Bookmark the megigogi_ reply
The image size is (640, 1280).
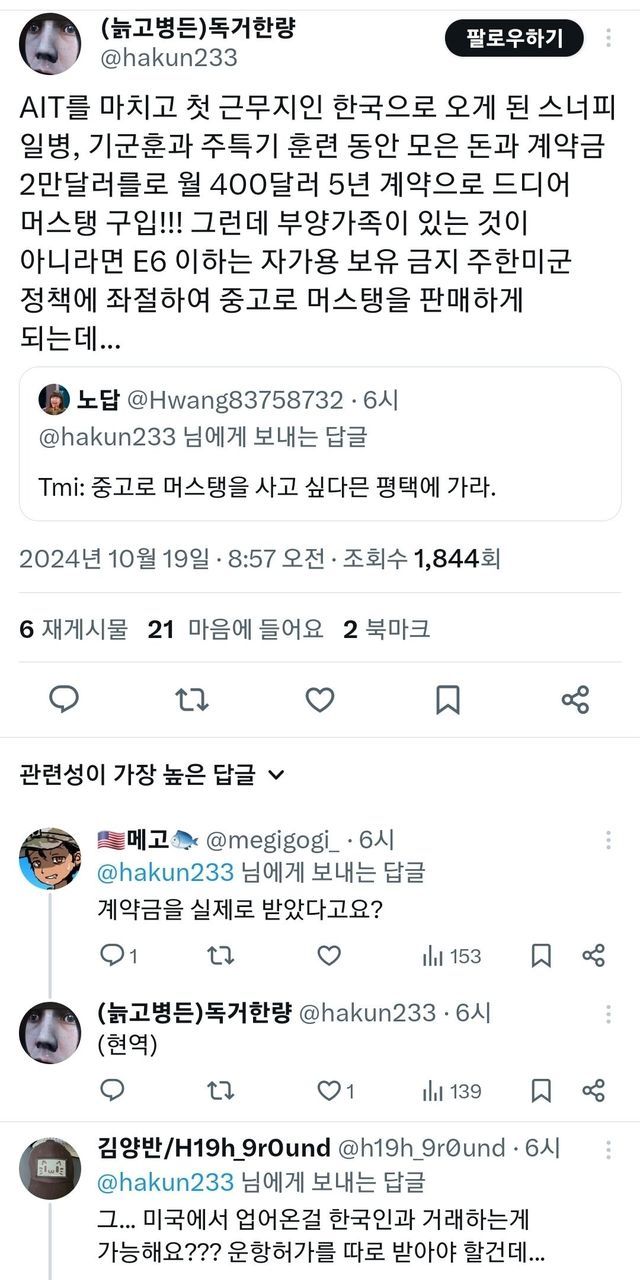coord(541,956)
